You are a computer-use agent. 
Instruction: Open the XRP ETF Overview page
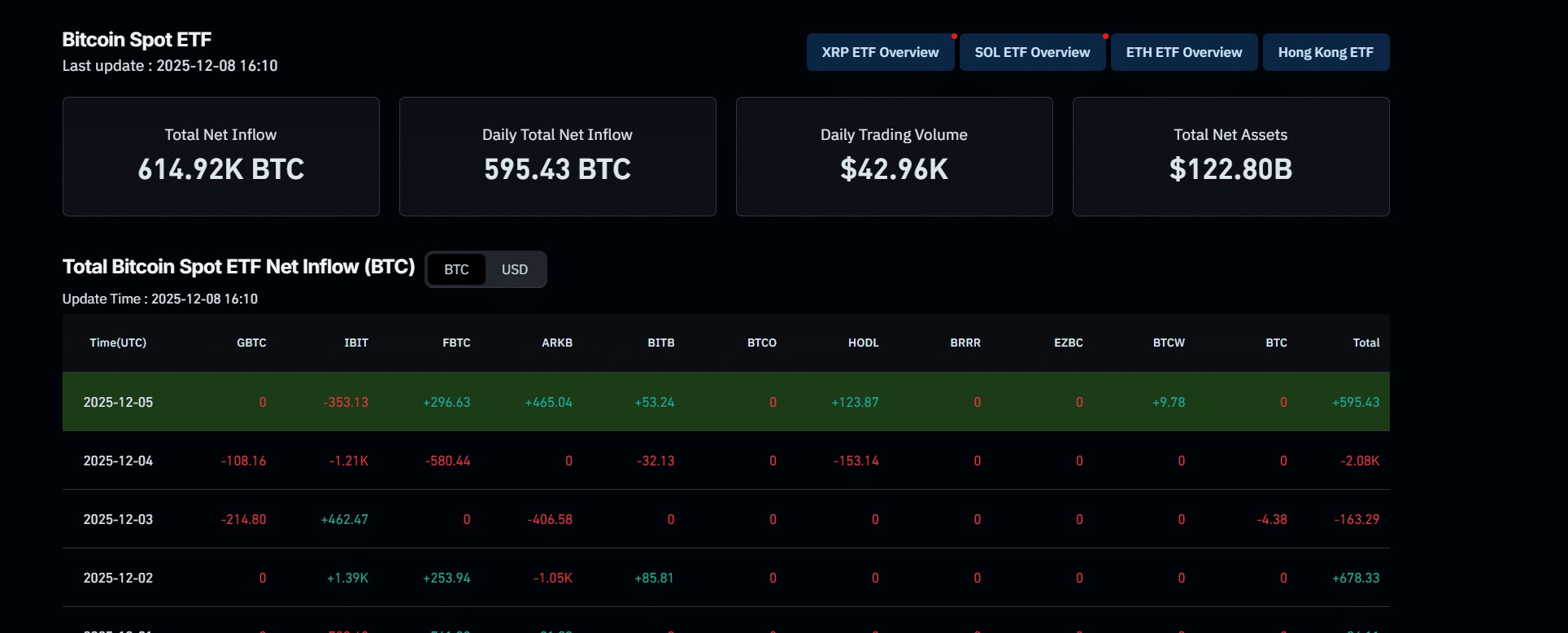pos(880,52)
